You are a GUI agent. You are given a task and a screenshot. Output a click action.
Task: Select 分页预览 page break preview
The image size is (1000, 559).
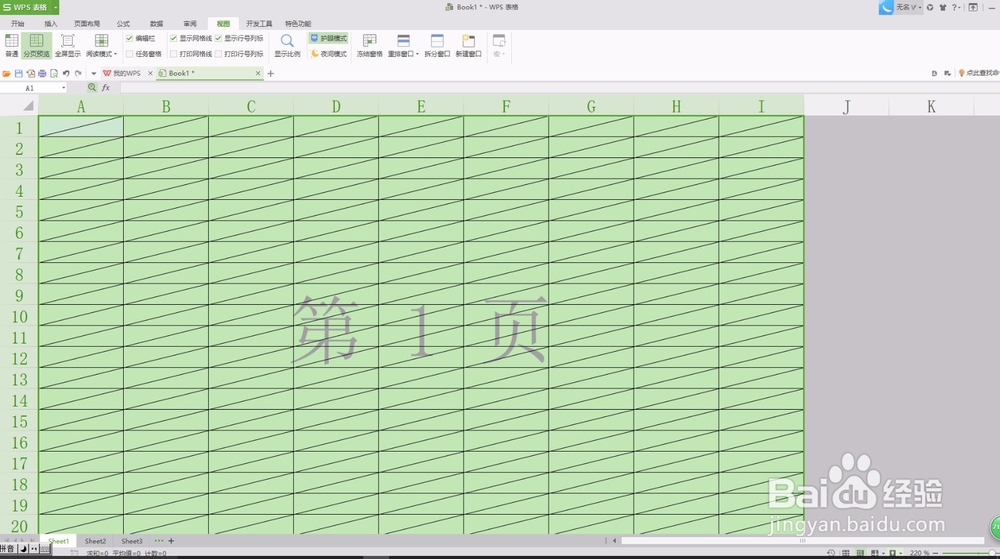(x=36, y=45)
